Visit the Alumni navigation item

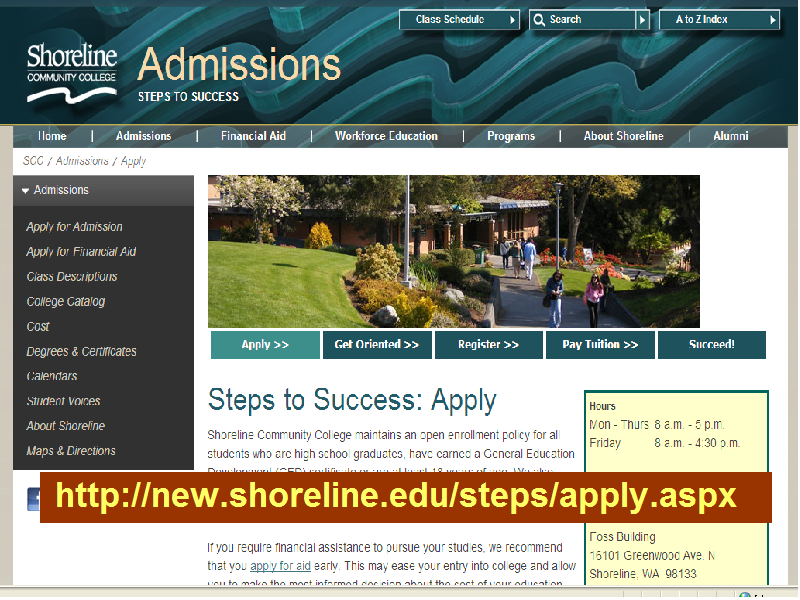pyautogui.click(x=731, y=136)
